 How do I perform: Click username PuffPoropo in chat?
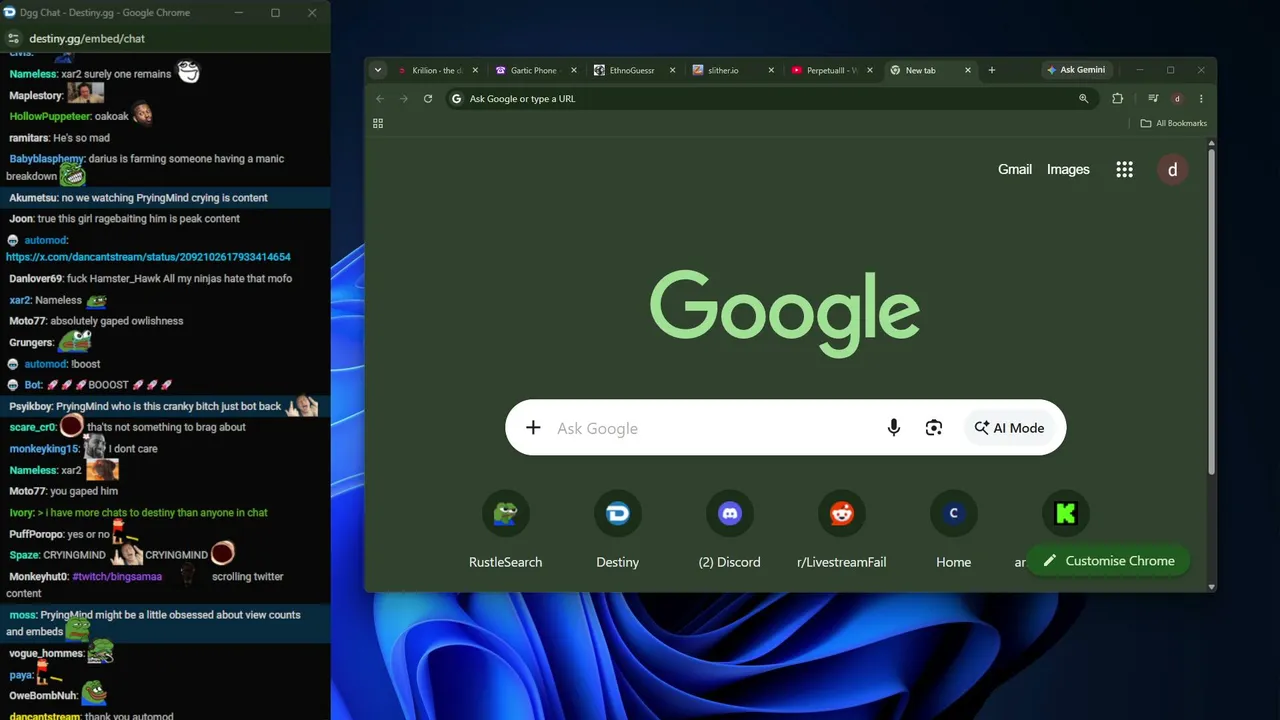[37, 535]
